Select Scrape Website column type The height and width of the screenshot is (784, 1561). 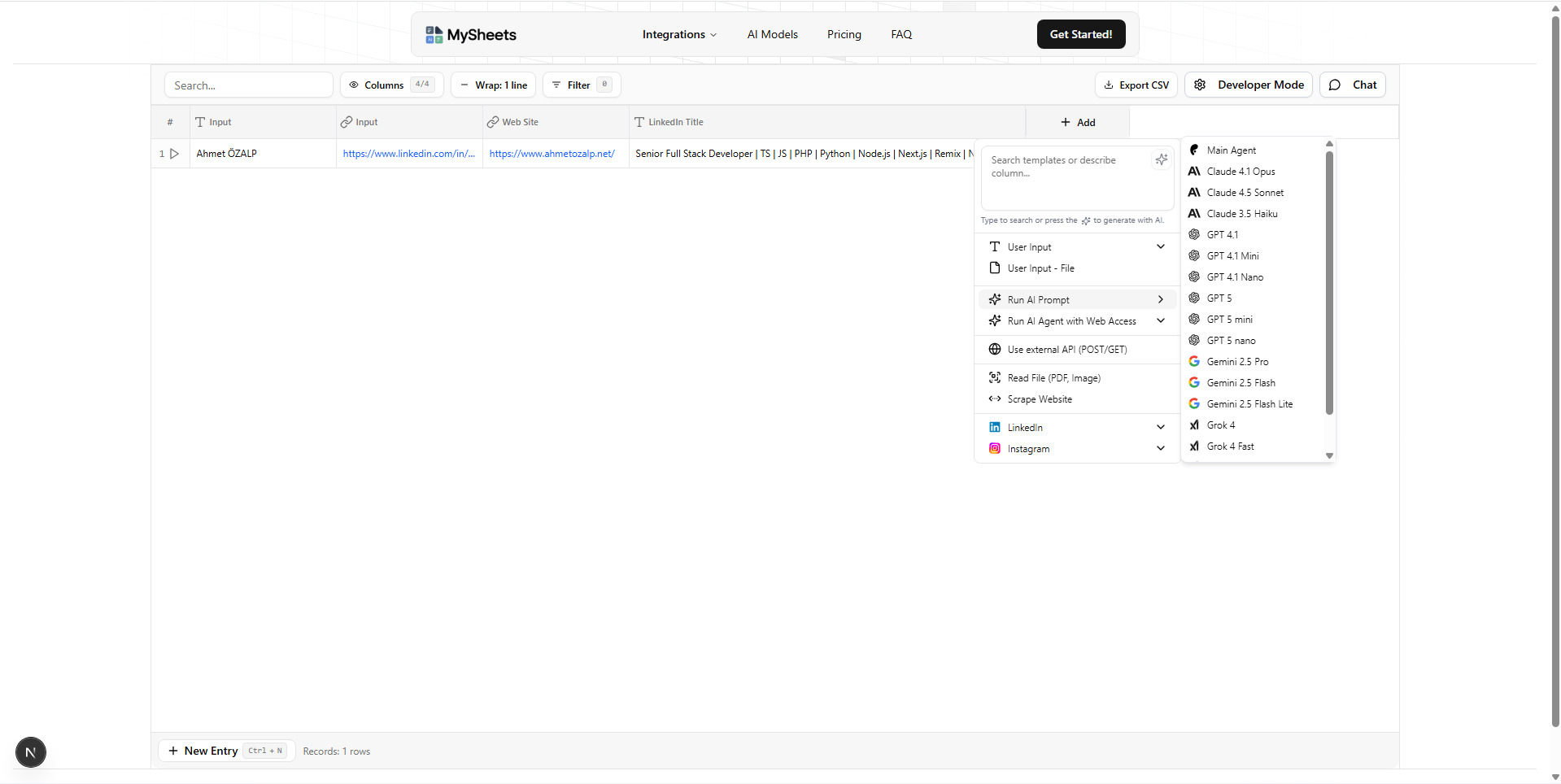click(1039, 399)
